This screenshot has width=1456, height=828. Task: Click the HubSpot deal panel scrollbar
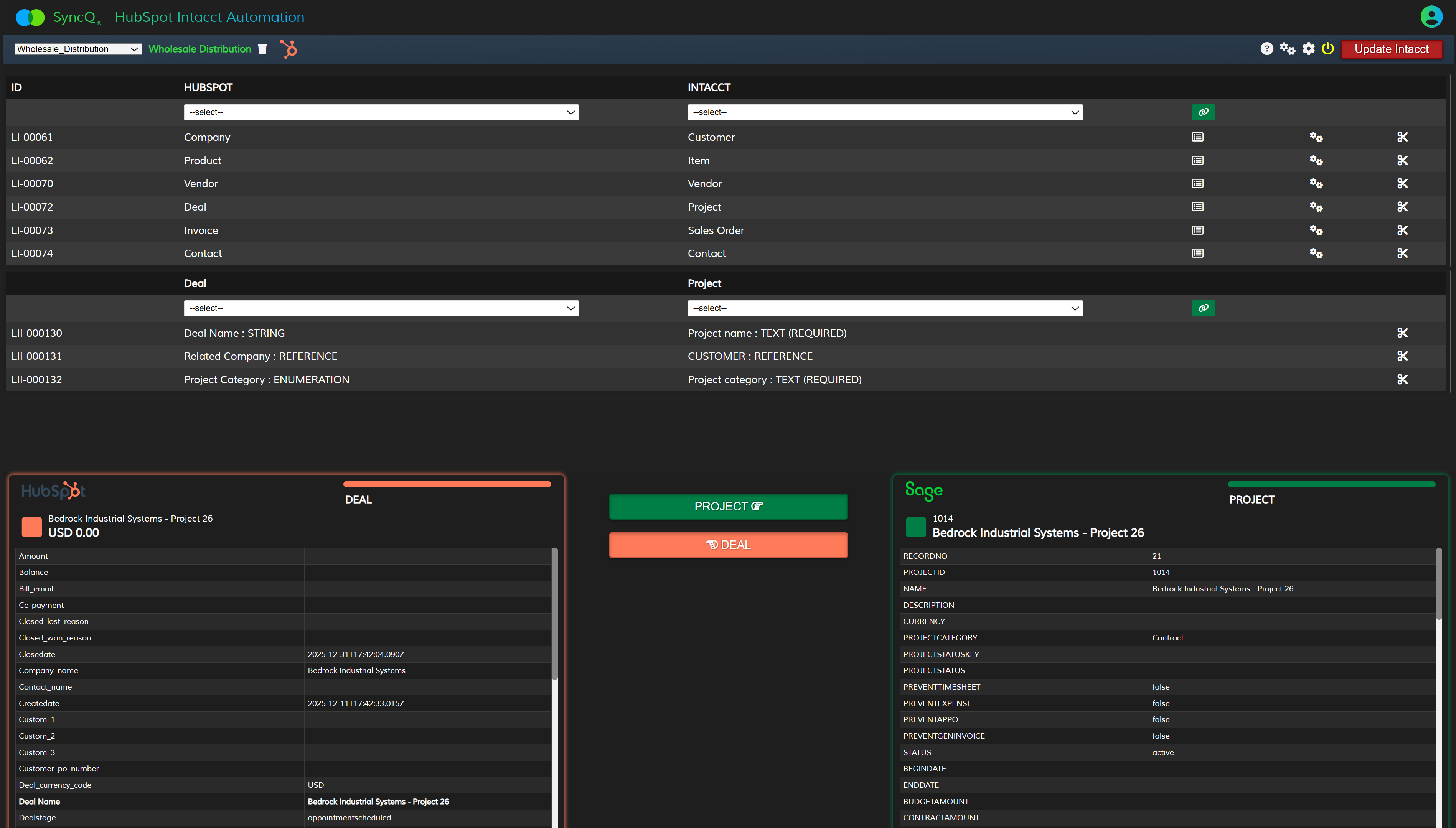[554, 614]
